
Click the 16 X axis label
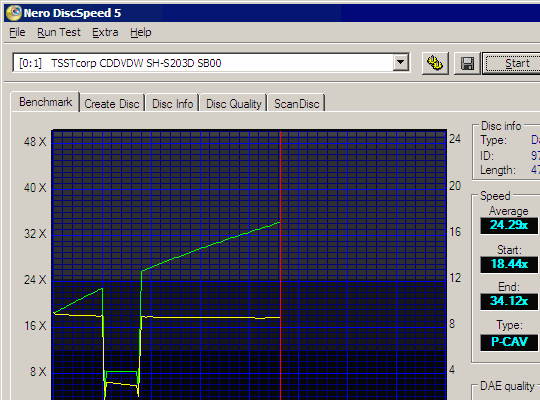coord(35,326)
